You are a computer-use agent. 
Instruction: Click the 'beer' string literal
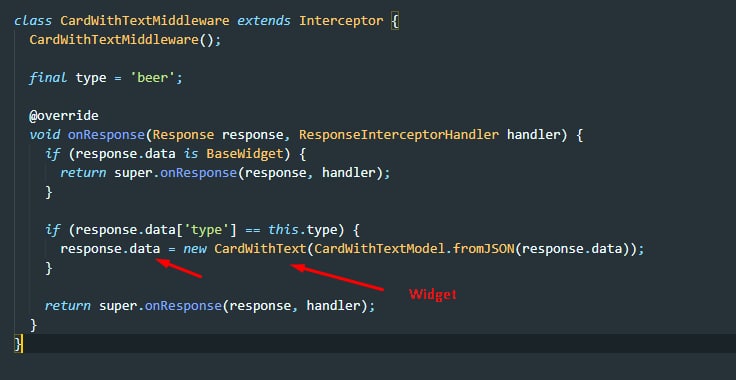point(152,78)
